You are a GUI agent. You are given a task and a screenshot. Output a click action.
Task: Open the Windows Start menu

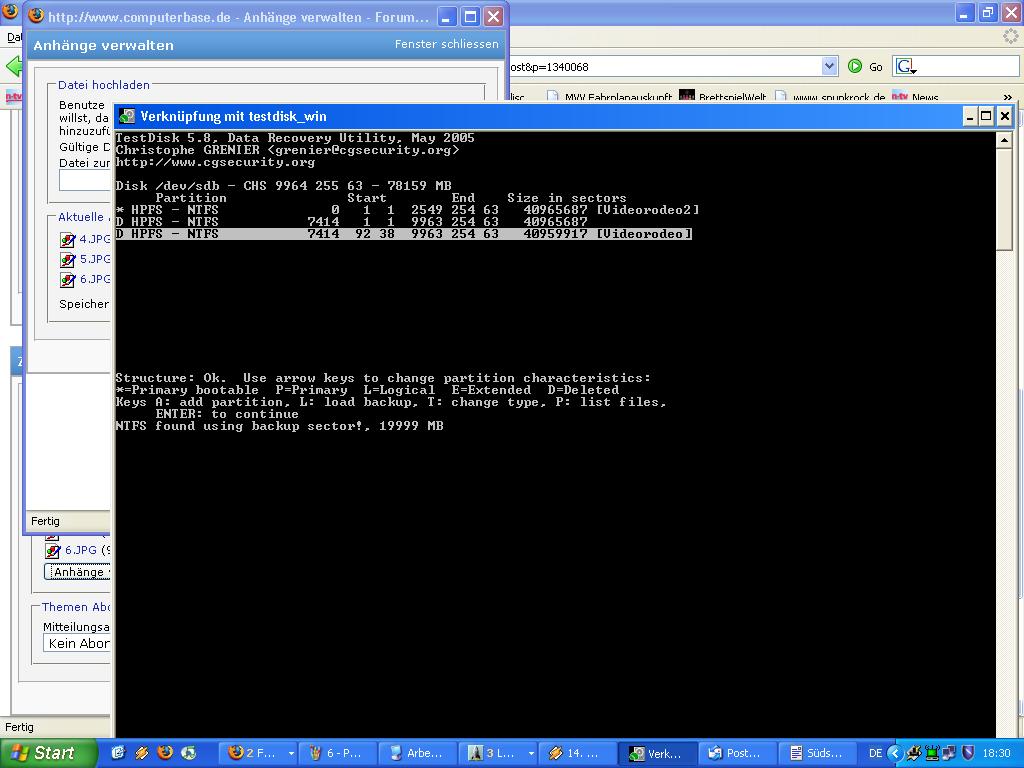pyautogui.click(x=48, y=753)
